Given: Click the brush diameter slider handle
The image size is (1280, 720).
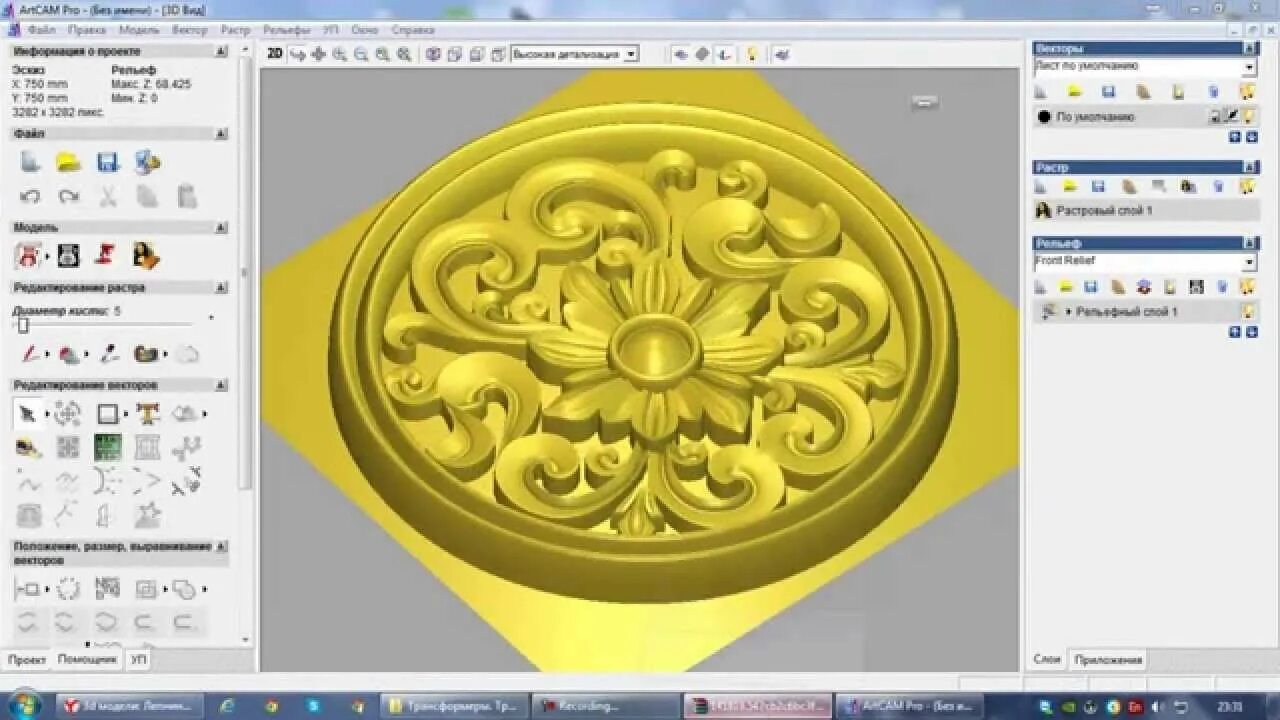Looking at the screenshot, I should point(23,325).
